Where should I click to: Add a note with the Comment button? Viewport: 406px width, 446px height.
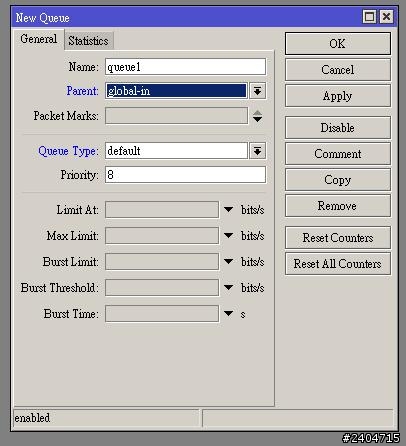tap(338, 154)
